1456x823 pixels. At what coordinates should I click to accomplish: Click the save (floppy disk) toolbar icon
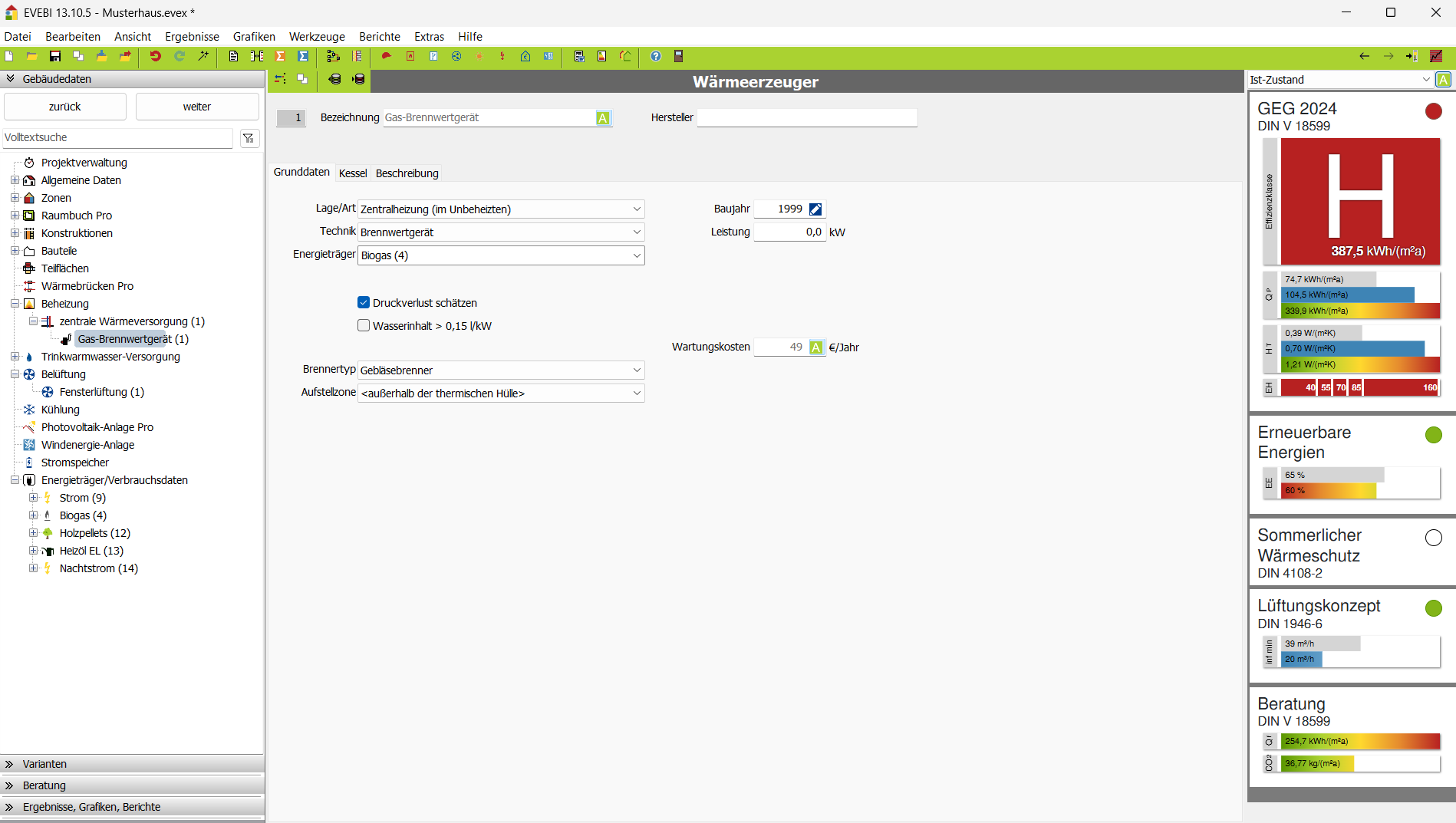click(55, 56)
